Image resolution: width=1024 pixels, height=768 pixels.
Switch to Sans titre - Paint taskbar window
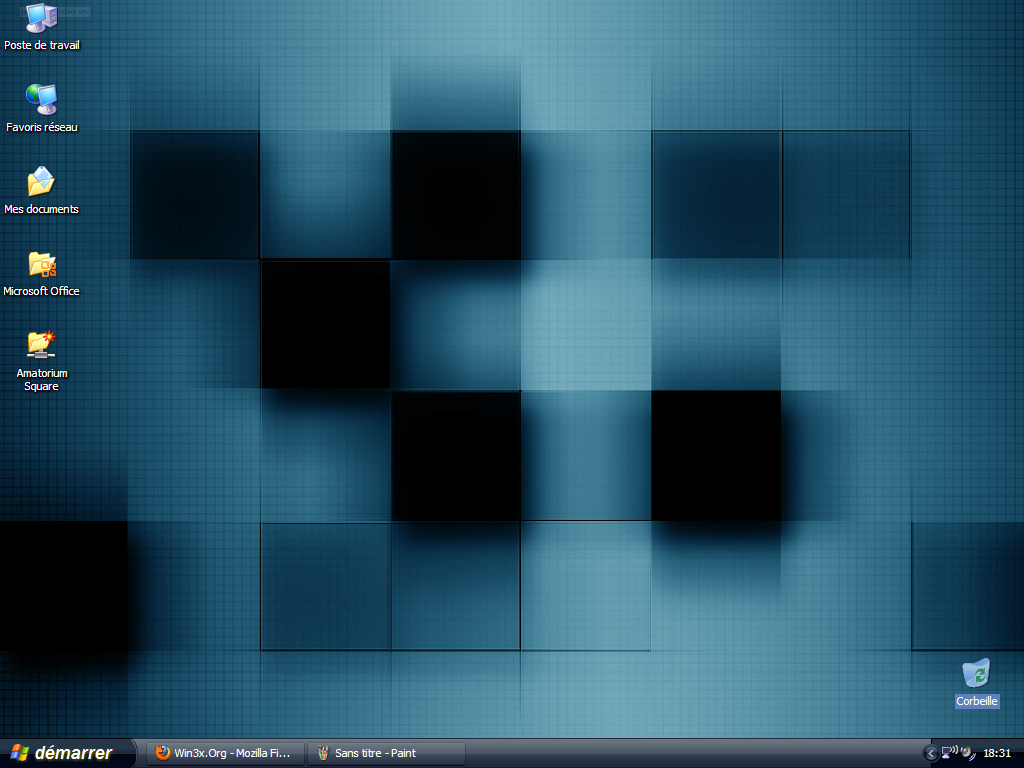[386, 753]
